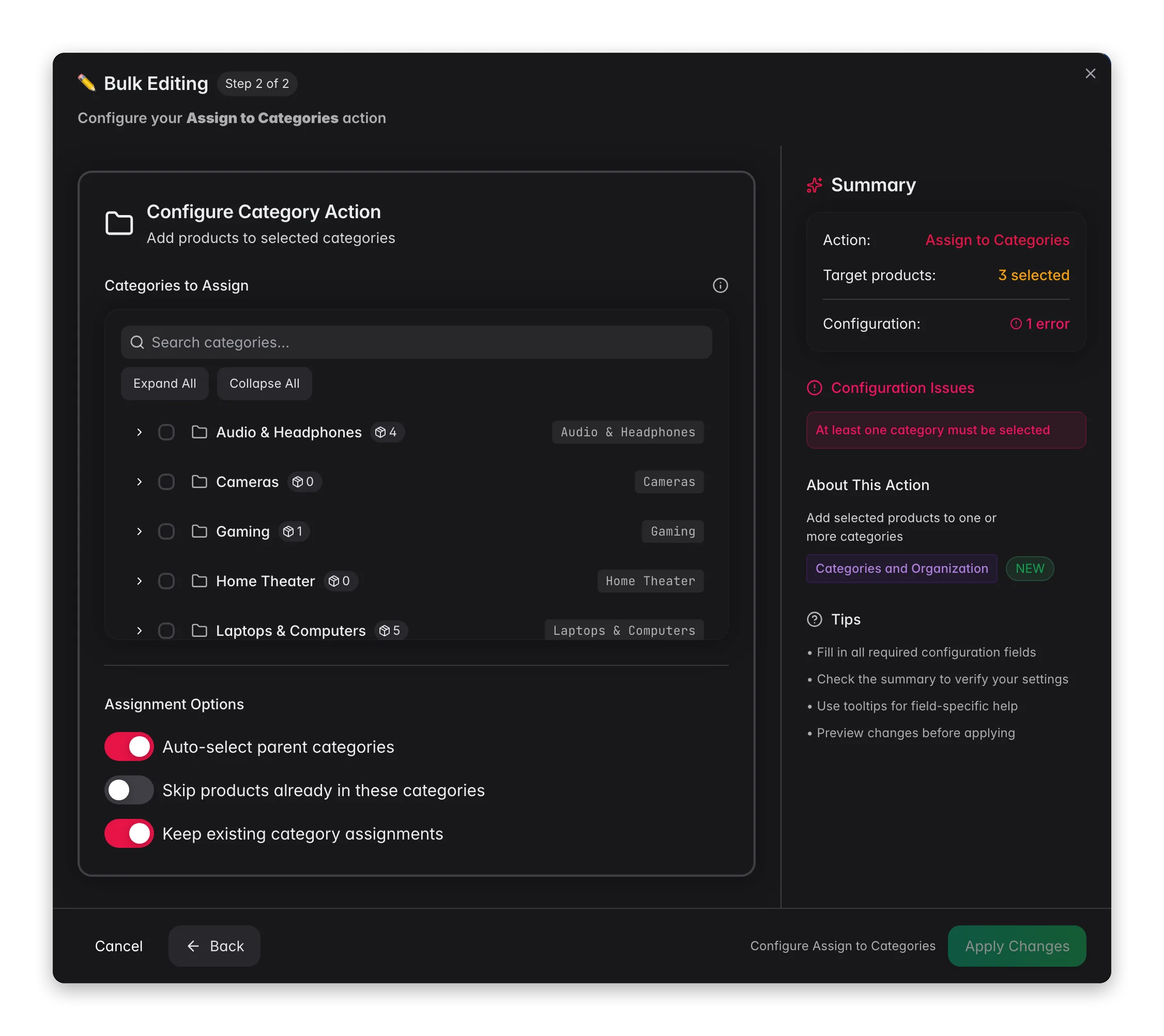This screenshot has height=1036, width=1164.
Task: Click the Step 2 of 2 badge
Action: pos(257,84)
